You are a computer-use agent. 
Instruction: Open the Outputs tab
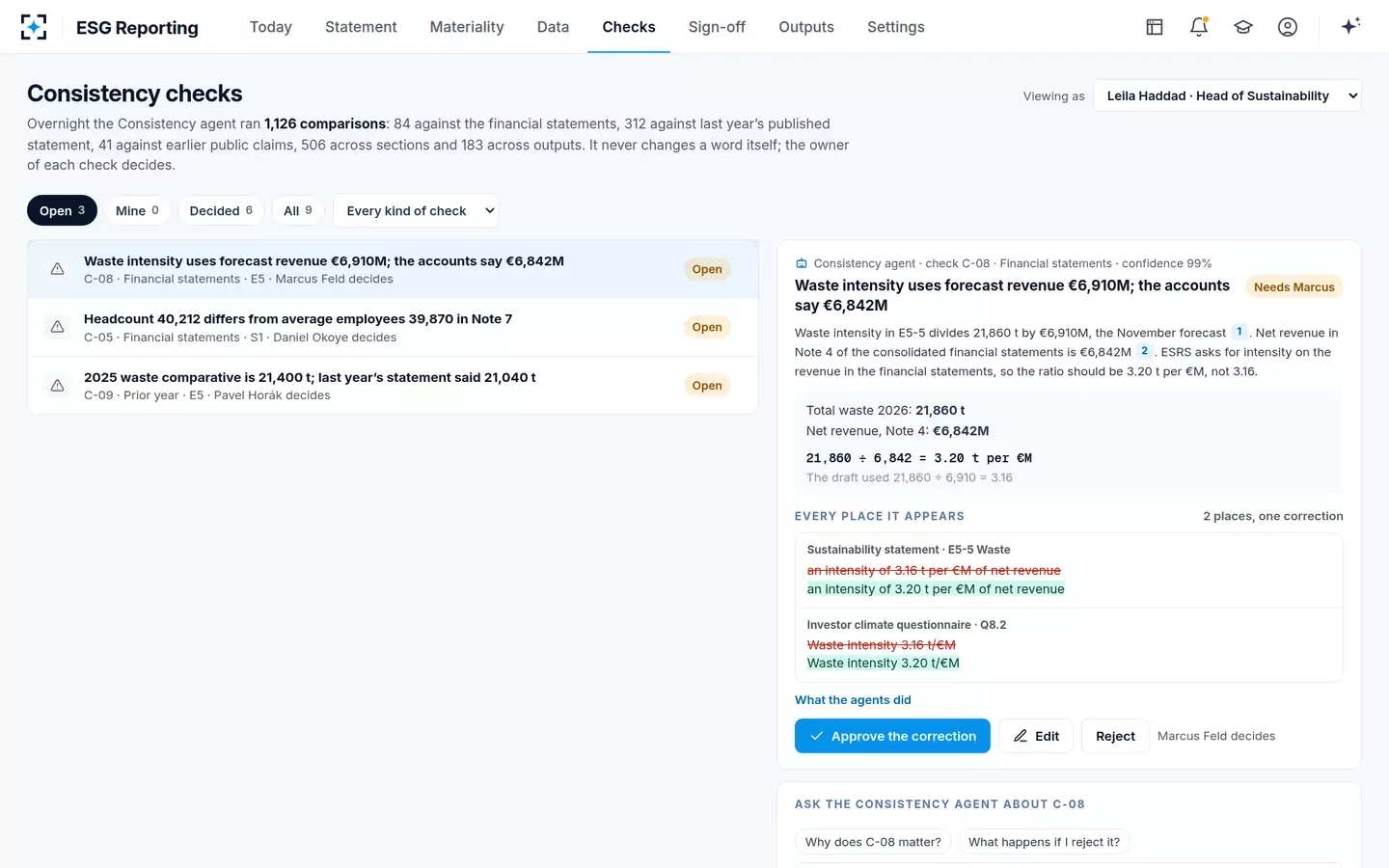(x=806, y=27)
